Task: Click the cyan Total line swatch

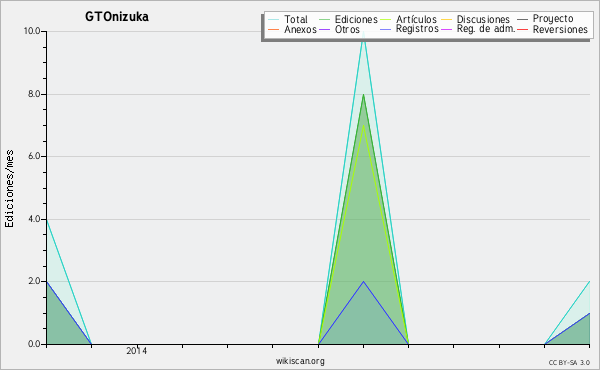Action: point(274,19)
